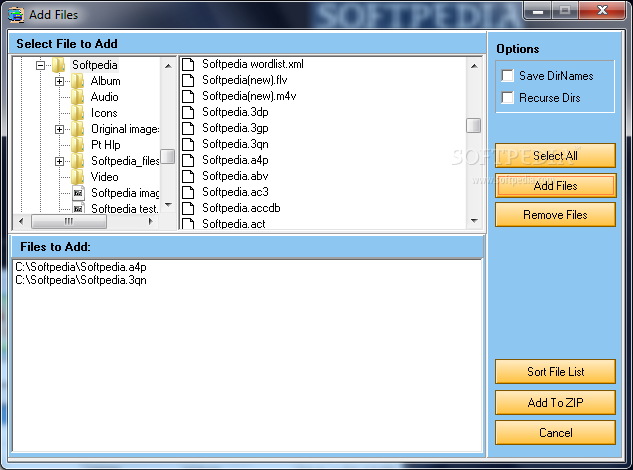Click the Add To ZIP button
The width and height of the screenshot is (633, 470).
pyautogui.click(x=555, y=402)
